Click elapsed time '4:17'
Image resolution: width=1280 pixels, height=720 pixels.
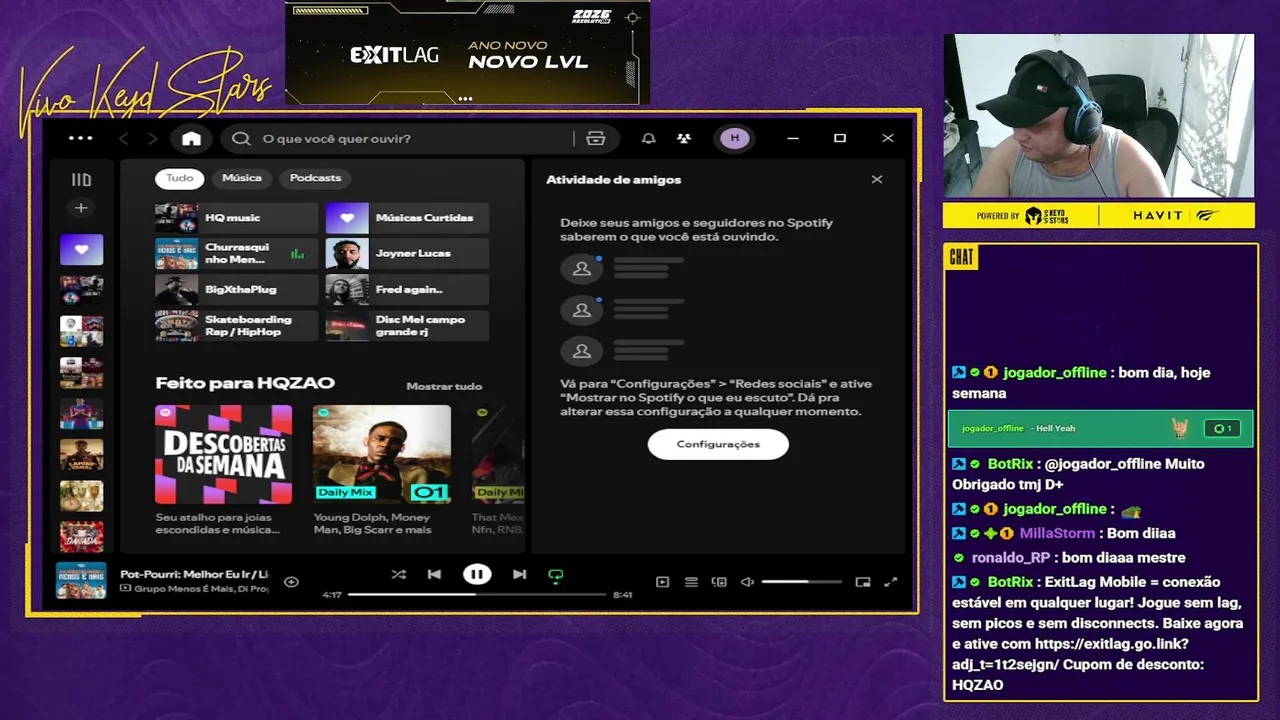[332, 595]
